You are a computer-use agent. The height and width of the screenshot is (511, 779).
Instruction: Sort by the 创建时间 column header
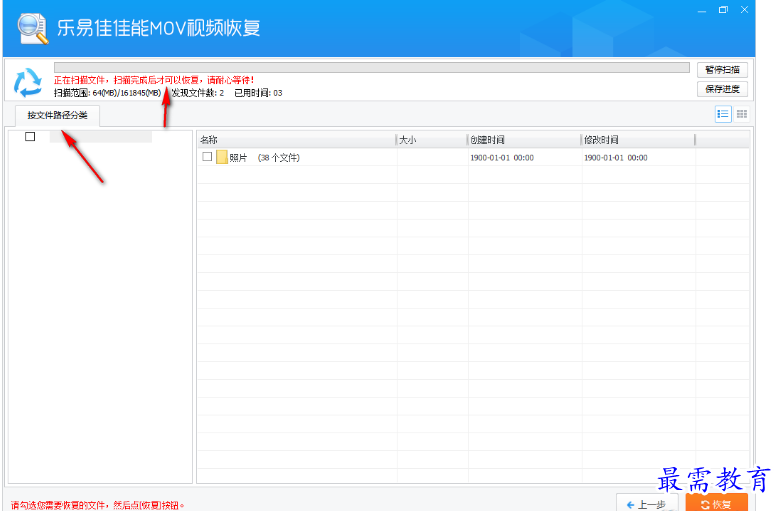523,140
